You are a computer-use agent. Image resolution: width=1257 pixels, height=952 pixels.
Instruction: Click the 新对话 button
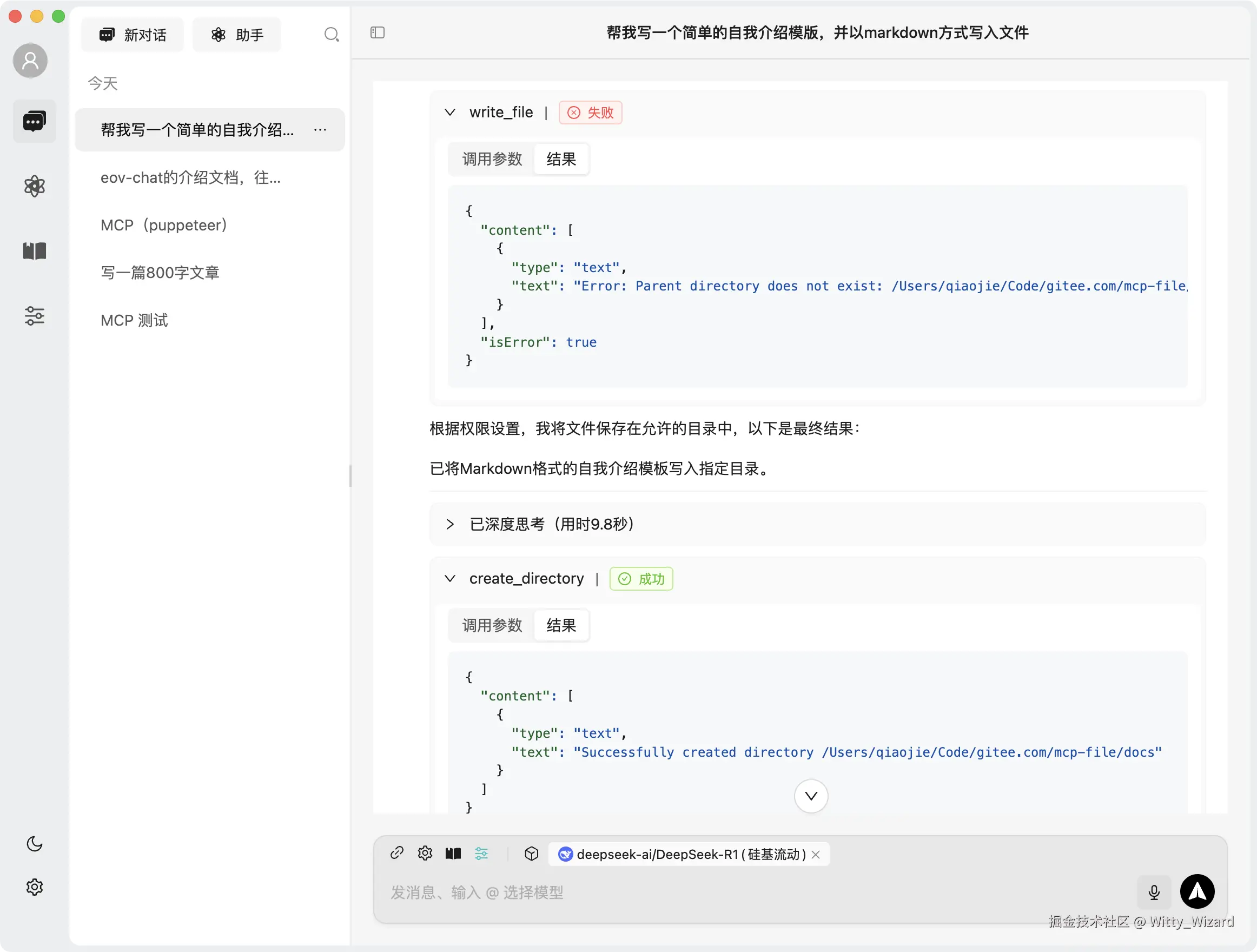click(x=133, y=34)
